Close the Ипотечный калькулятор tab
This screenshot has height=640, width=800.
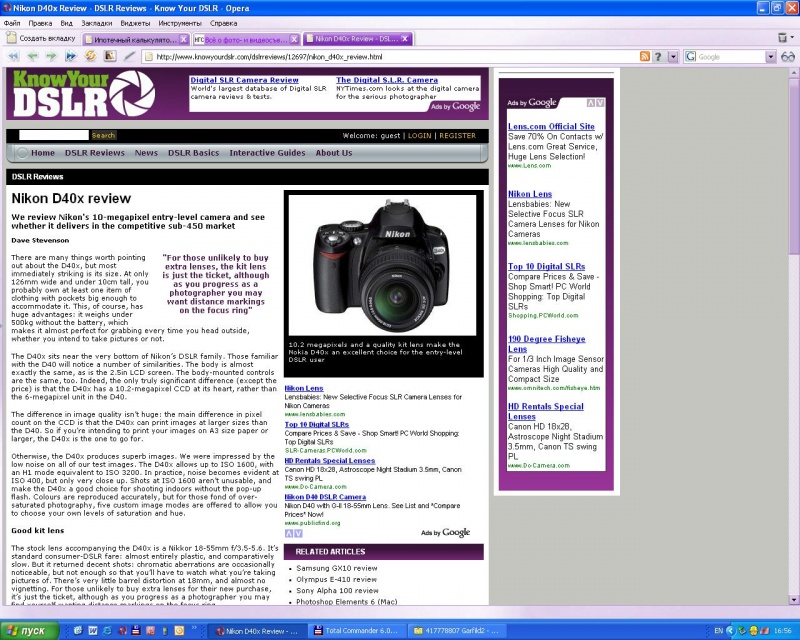click(182, 40)
